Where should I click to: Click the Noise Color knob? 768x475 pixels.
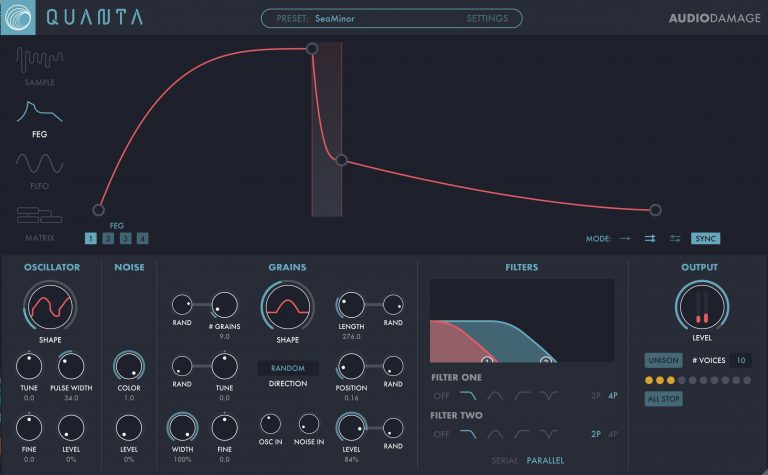pyautogui.click(x=129, y=366)
